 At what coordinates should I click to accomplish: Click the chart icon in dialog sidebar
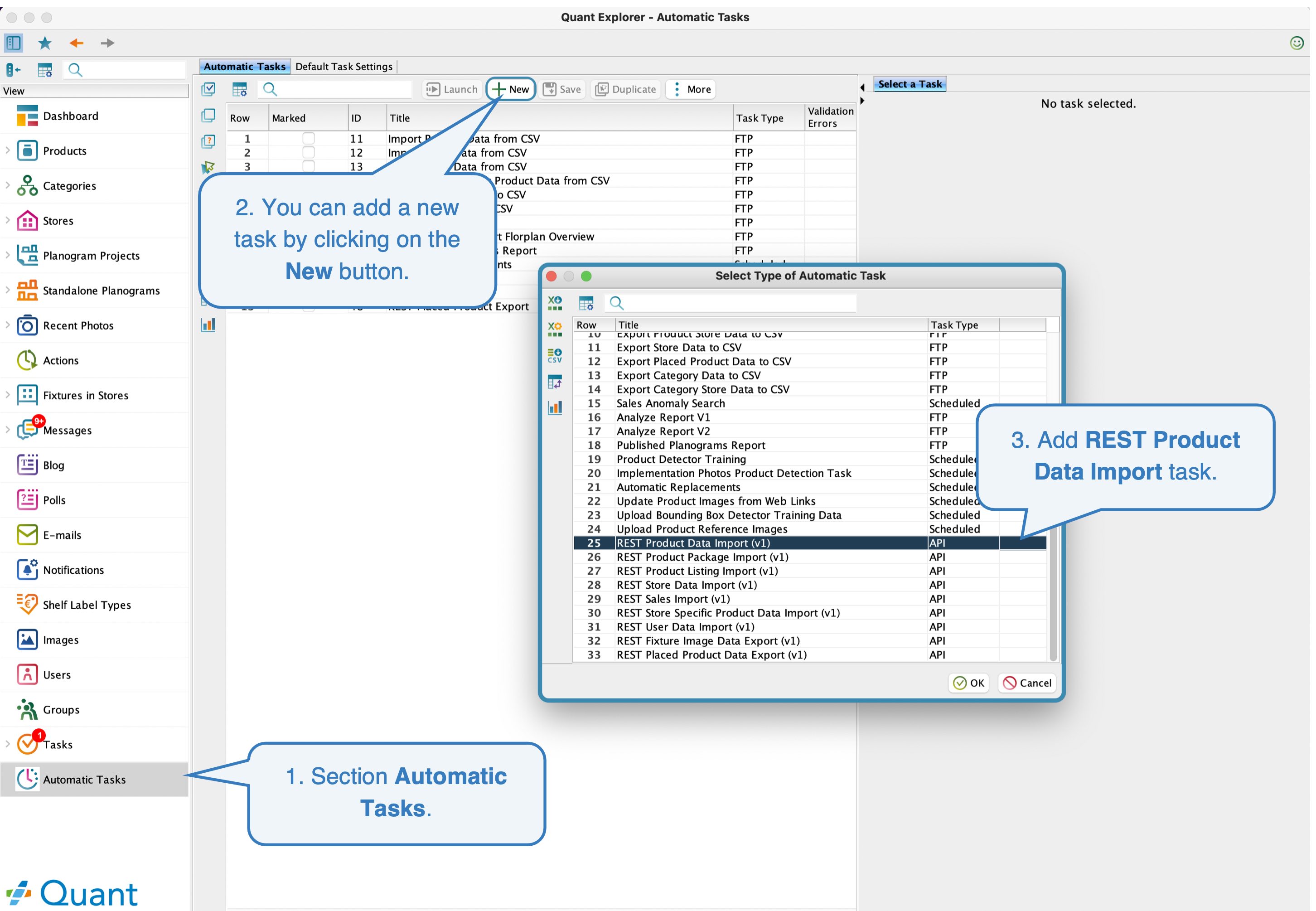555,407
